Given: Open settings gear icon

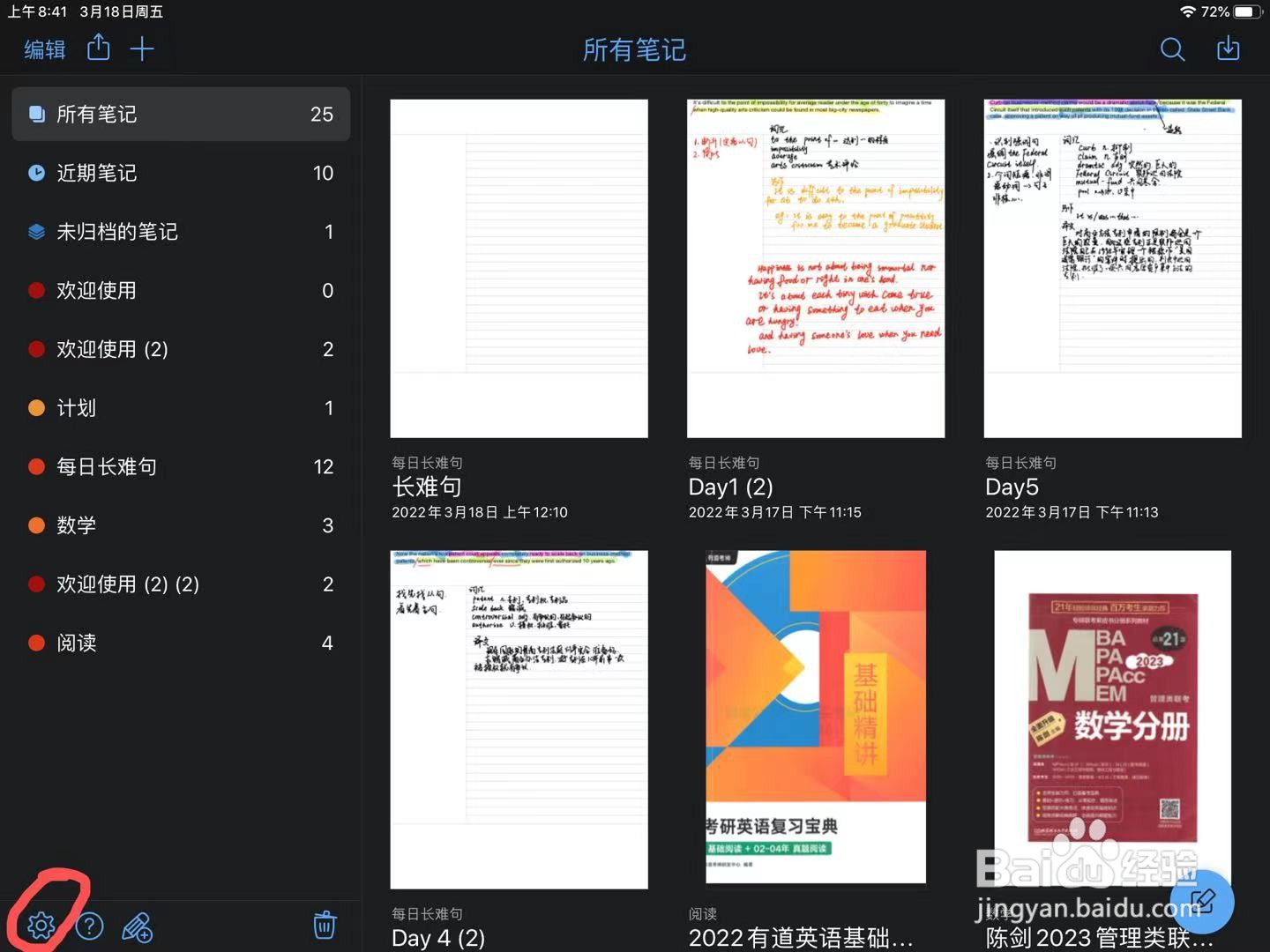Looking at the screenshot, I should tap(41, 926).
